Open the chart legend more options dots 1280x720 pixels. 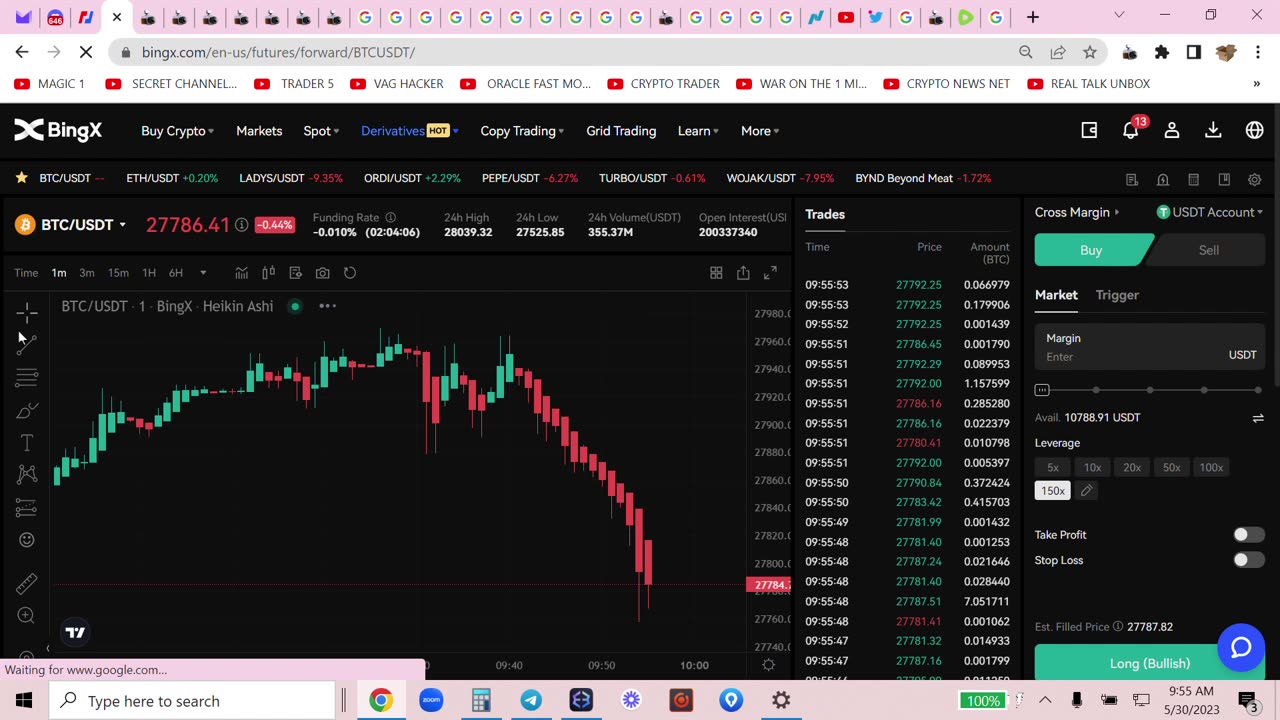[327, 306]
